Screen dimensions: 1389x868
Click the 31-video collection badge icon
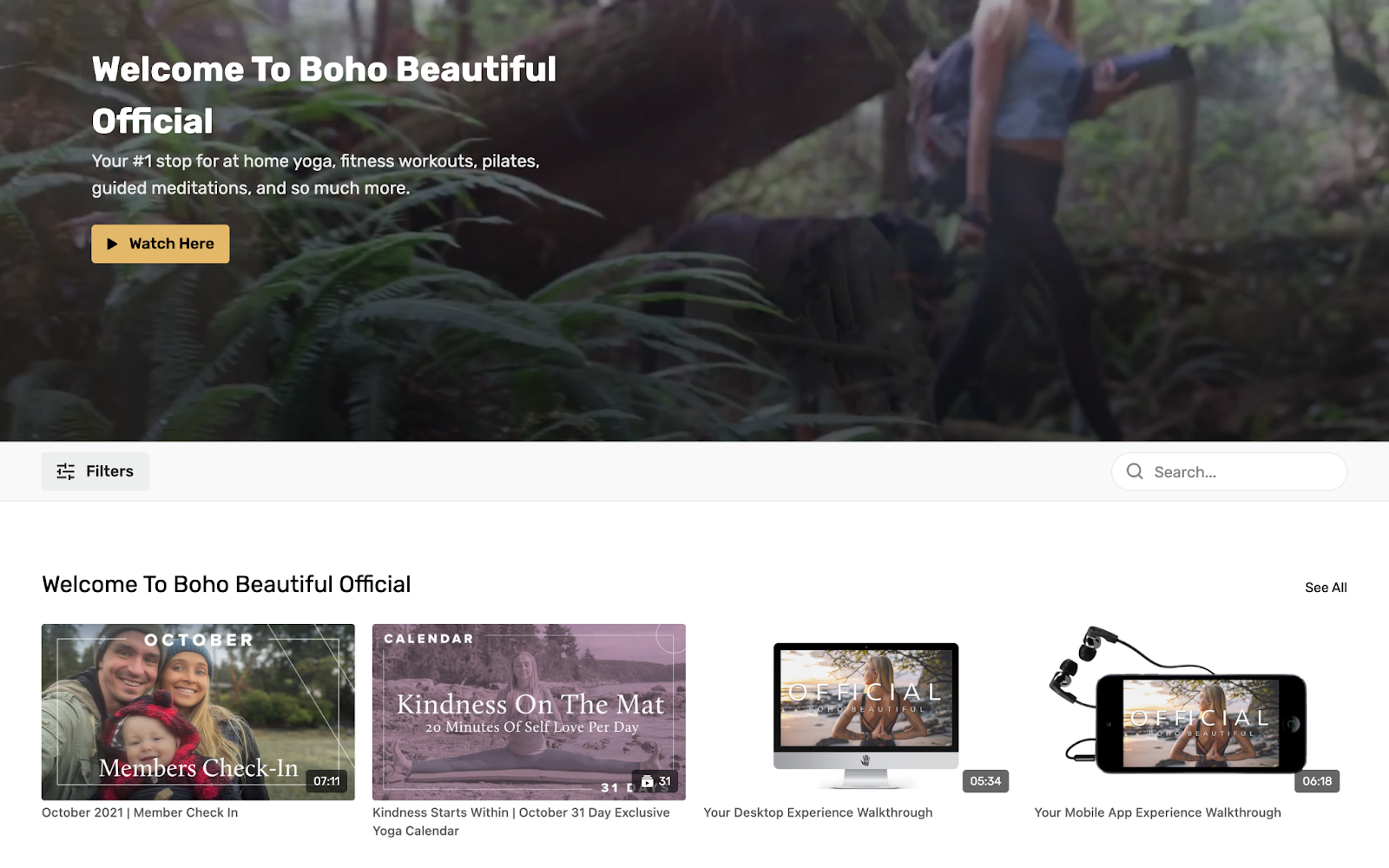click(647, 781)
